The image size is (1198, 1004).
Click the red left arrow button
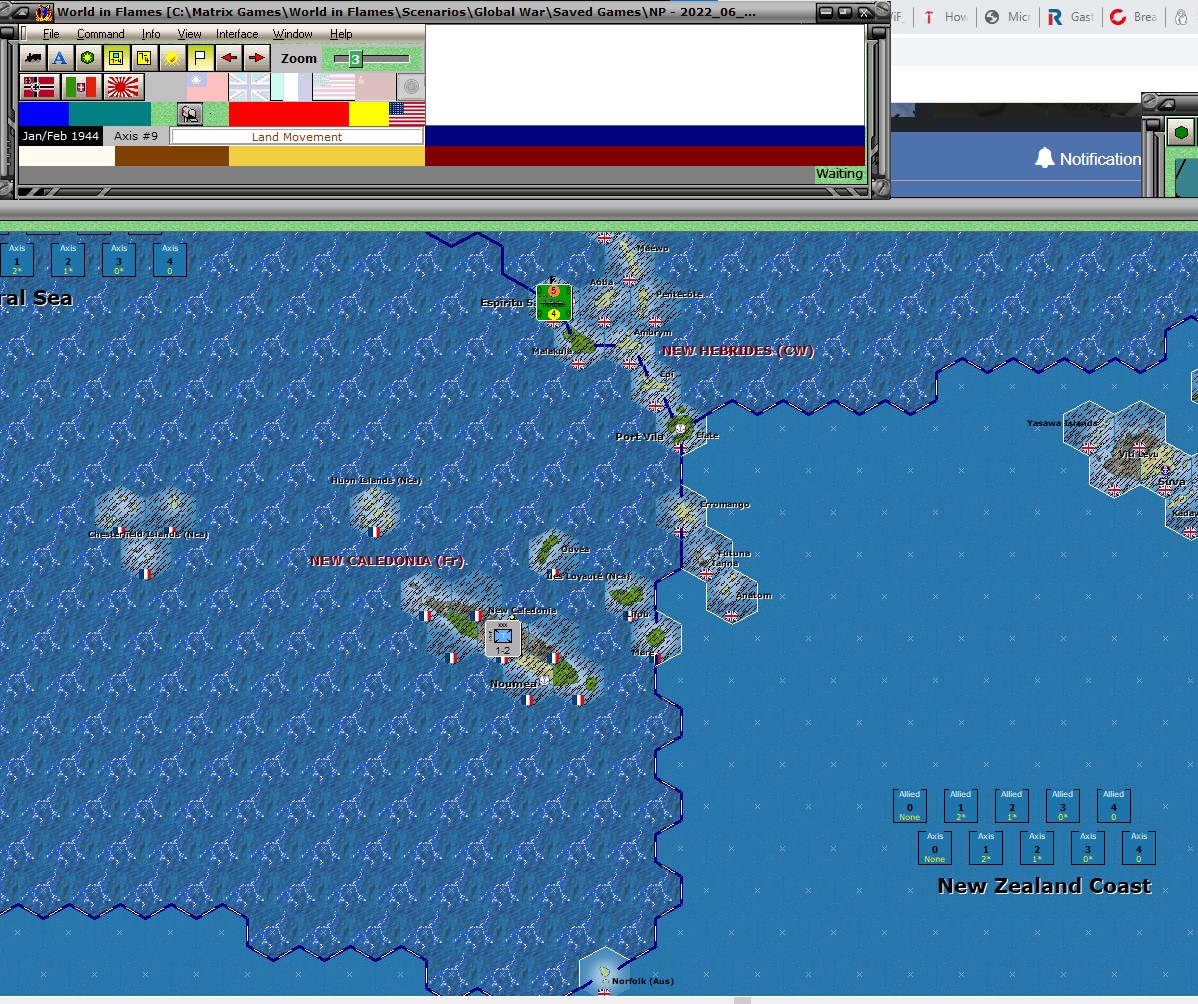[x=228, y=58]
